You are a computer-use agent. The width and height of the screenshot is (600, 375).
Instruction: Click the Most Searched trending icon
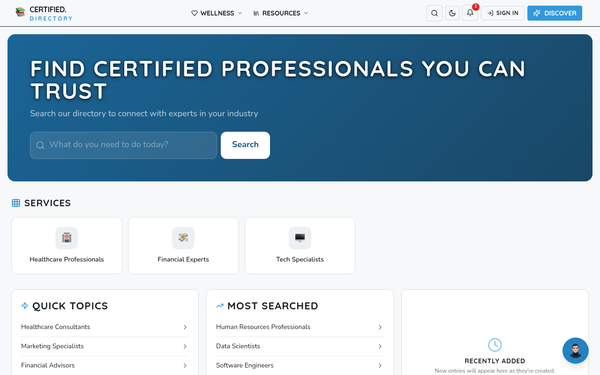pyautogui.click(x=220, y=306)
